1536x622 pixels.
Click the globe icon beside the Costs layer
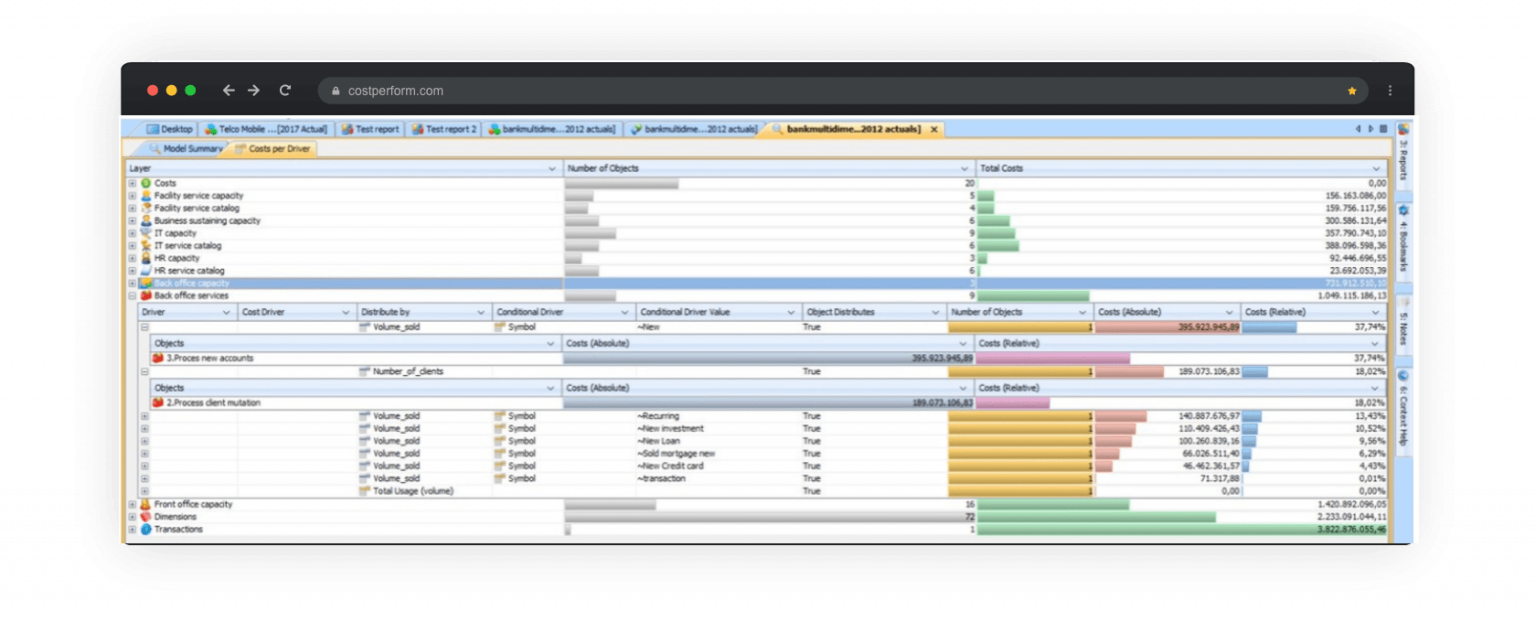(146, 183)
